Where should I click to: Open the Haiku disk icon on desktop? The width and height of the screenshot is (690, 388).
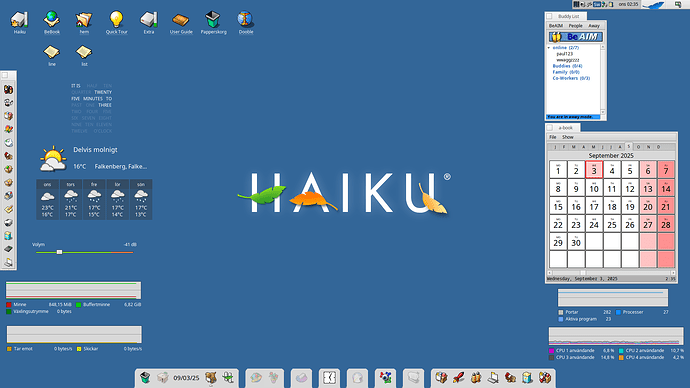click(x=19, y=19)
